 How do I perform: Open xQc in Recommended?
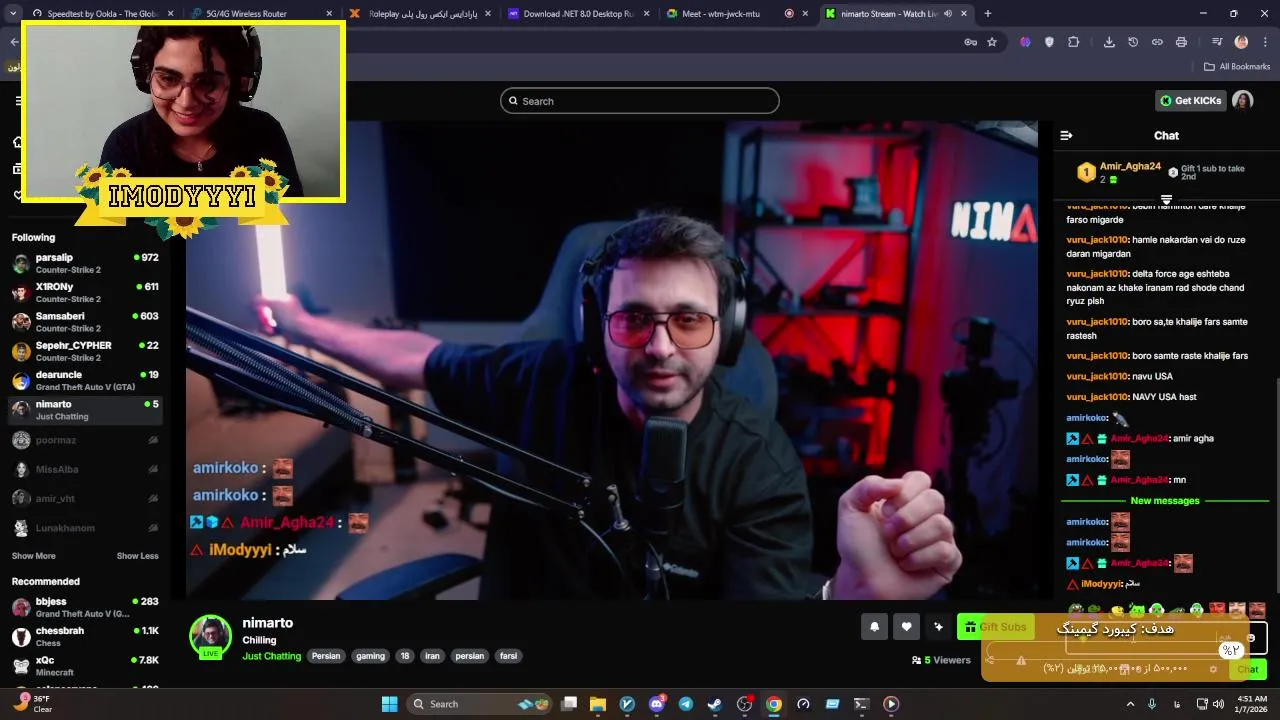(85, 665)
